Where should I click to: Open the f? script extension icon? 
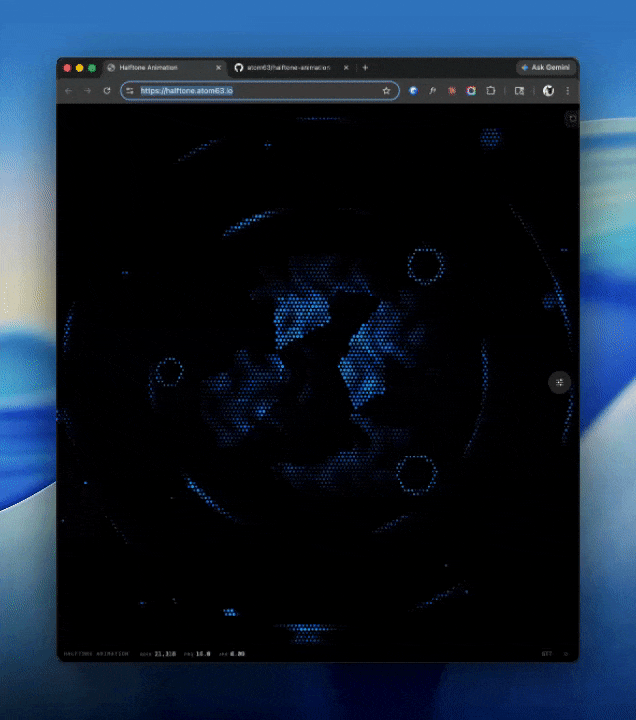[433, 91]
